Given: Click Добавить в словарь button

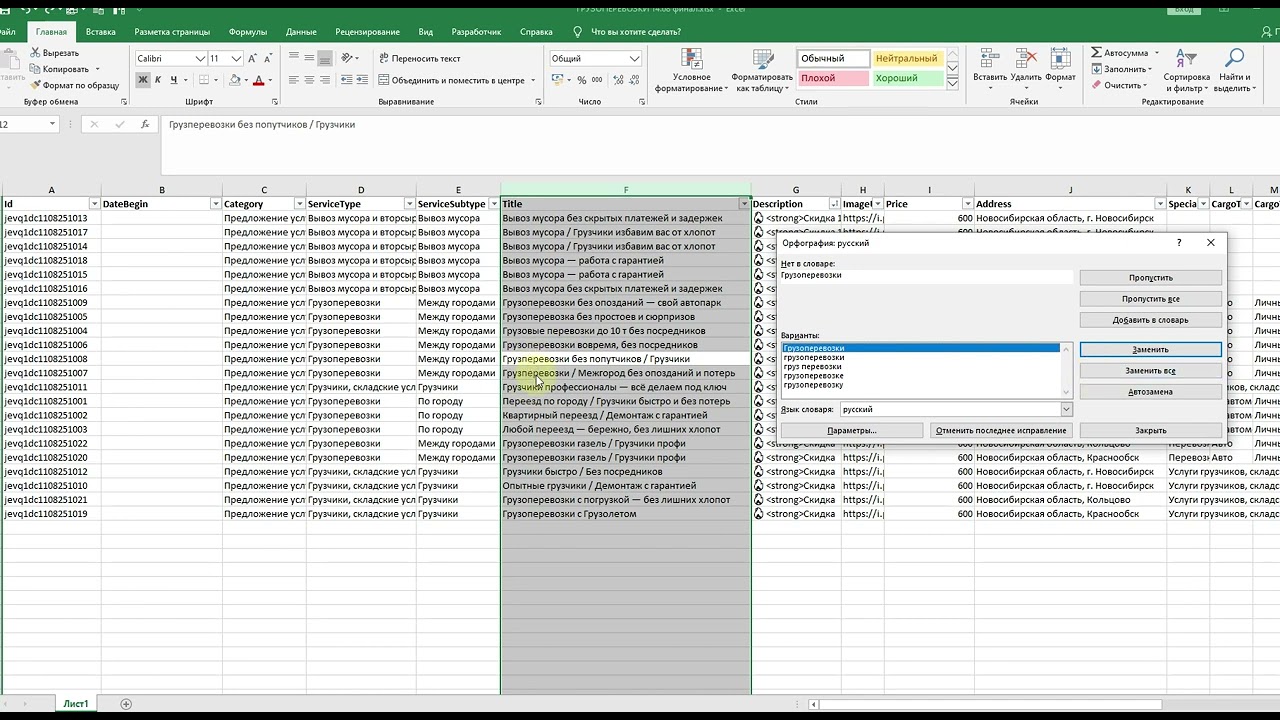Looking at the screenshot, I should [1150, 320].
